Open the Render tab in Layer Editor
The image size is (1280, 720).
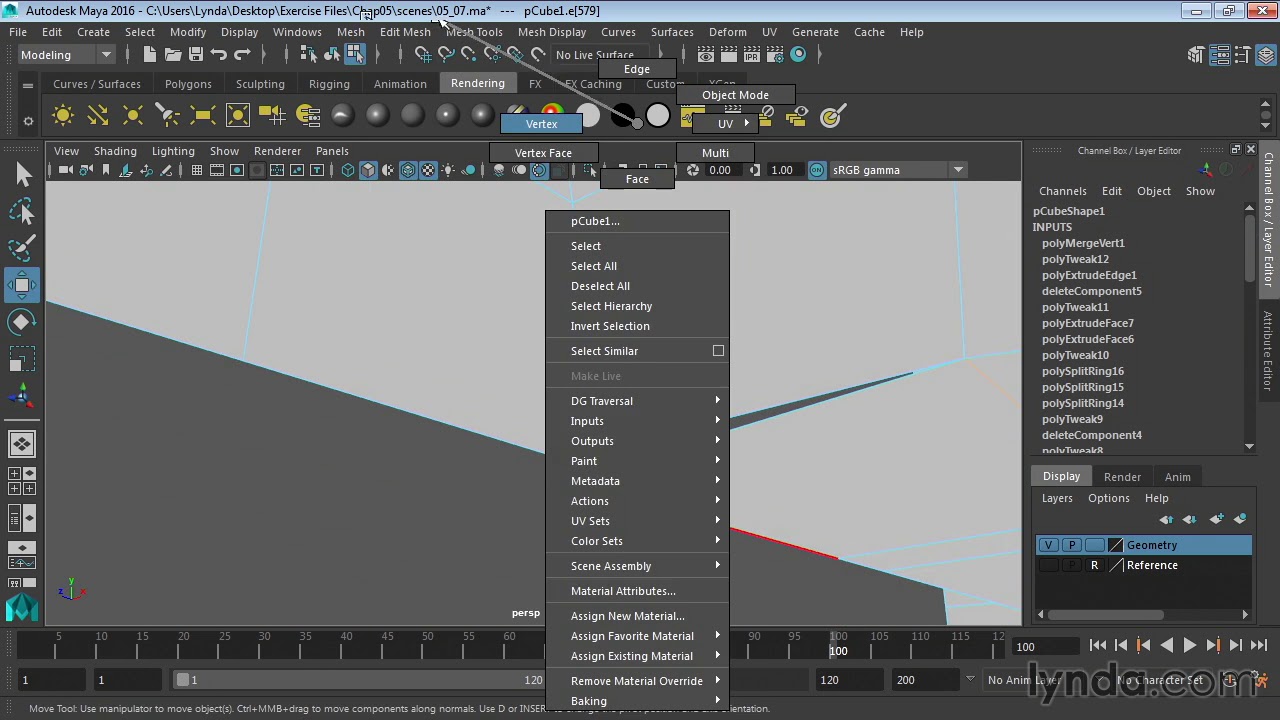1122,477
